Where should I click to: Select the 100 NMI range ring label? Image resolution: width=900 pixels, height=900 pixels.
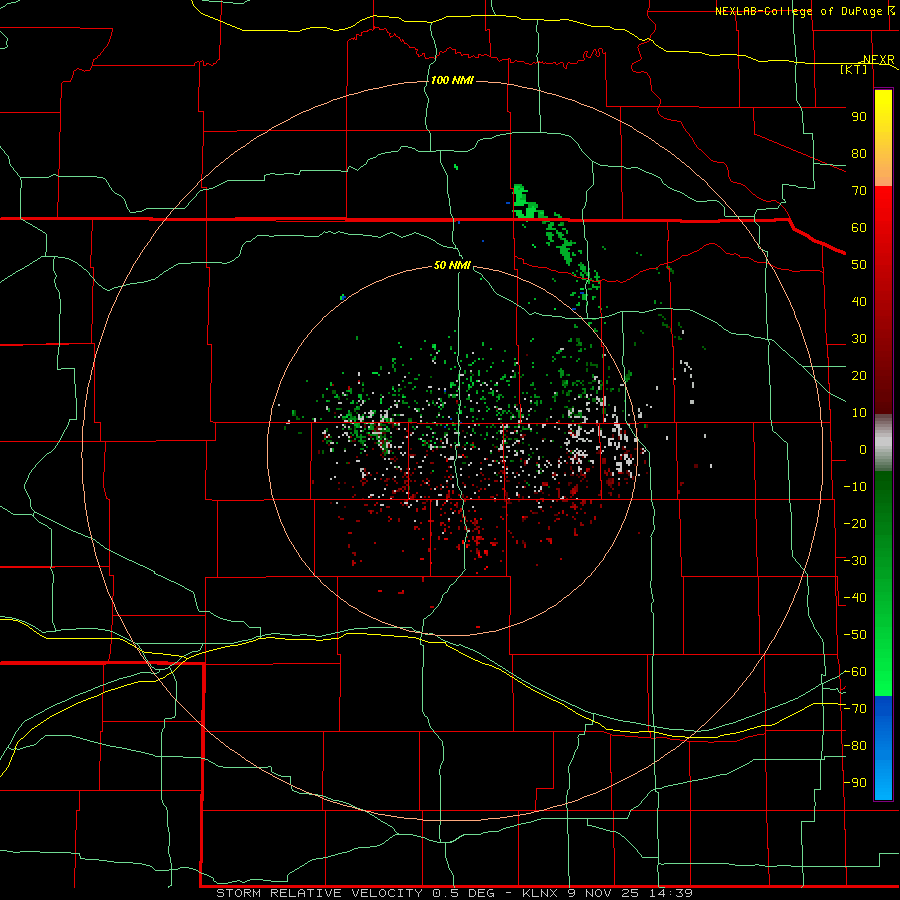point(452,80)
